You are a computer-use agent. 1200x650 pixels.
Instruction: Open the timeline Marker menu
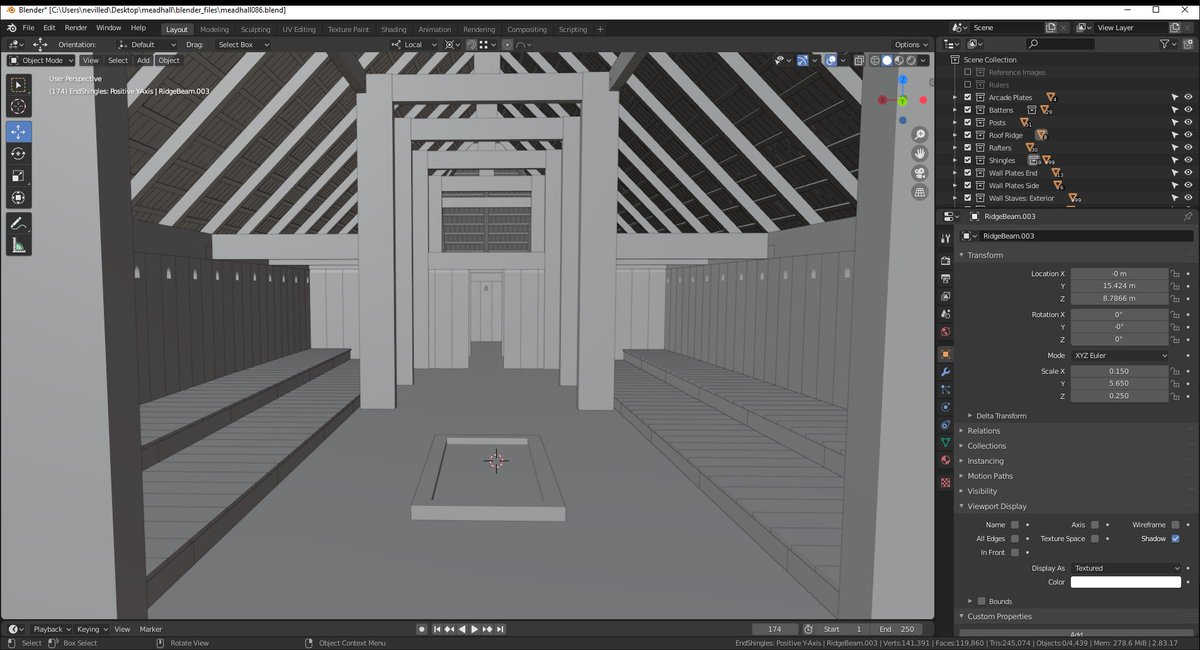[x=151, y=629]
